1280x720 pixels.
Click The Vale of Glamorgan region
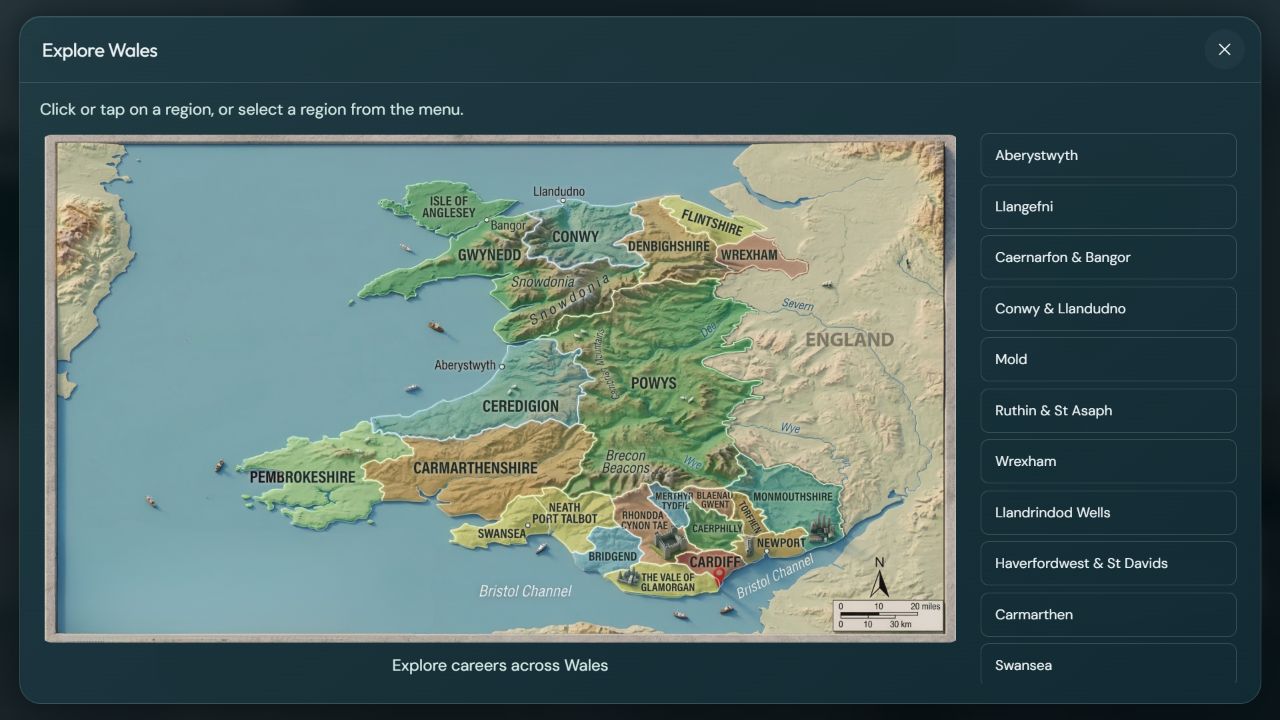click(668, 582)
